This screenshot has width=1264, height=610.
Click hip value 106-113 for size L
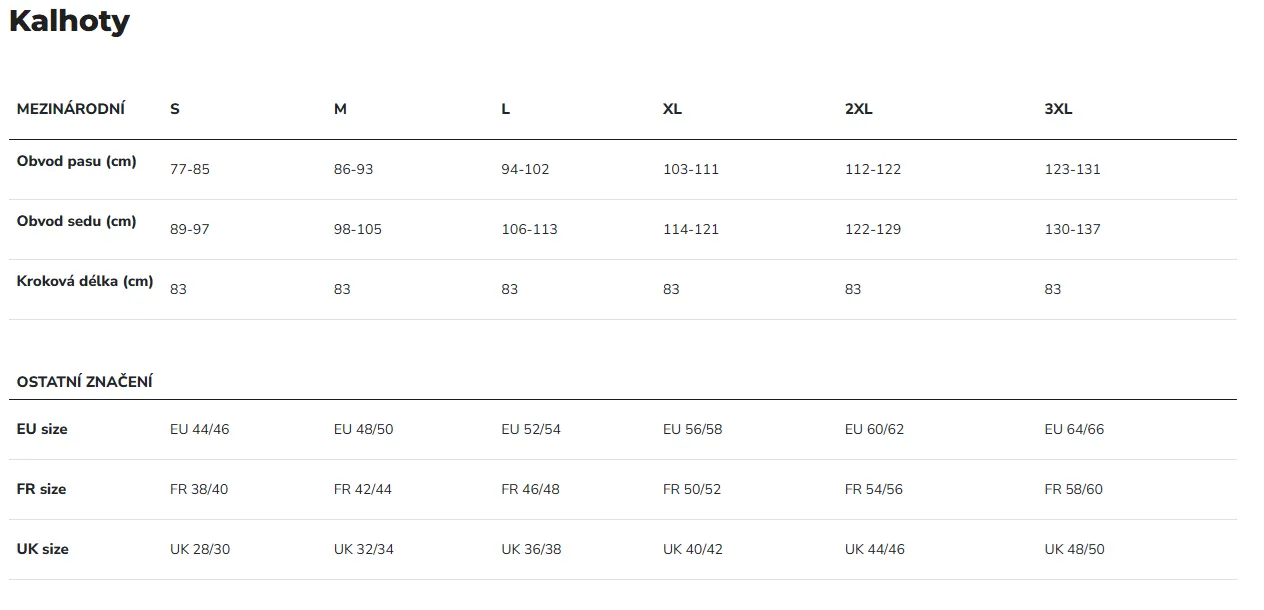click(x=529, y=229)
